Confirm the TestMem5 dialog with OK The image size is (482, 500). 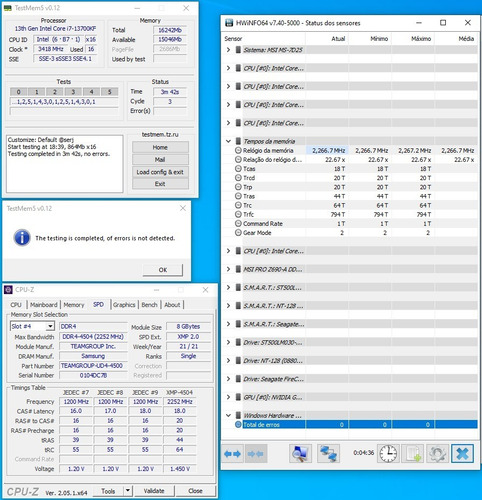tap(163, 270)
